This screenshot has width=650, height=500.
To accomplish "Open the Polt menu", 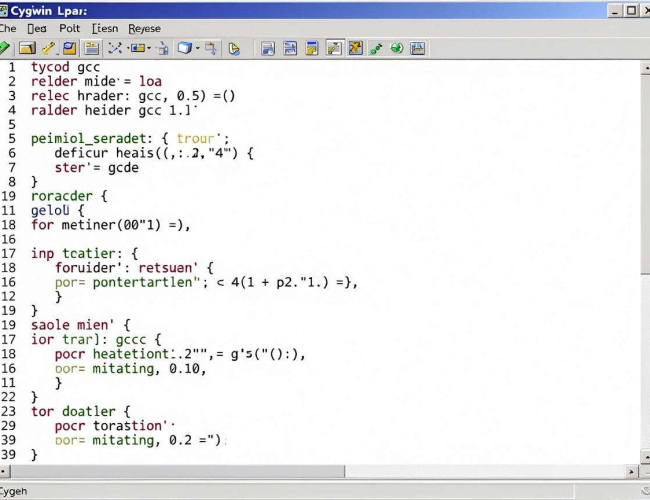I will tap(69, 28).
